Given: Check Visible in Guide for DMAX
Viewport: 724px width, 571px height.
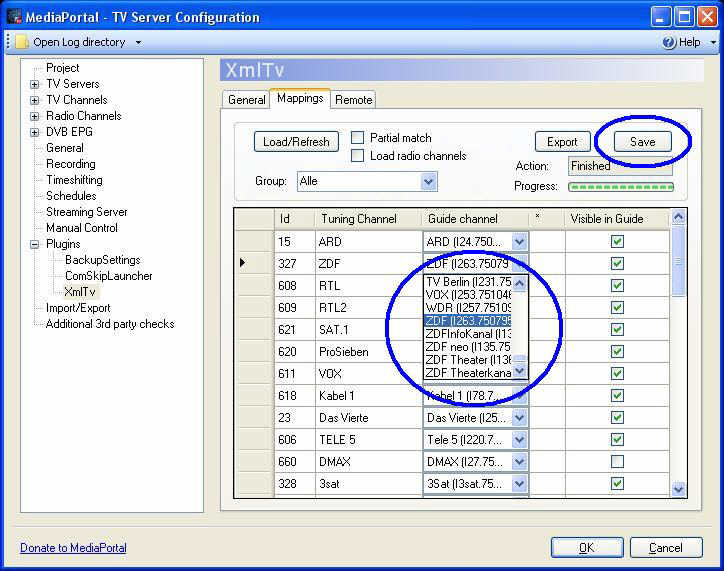Looking at the screenshot, I should tap(617, 461).
